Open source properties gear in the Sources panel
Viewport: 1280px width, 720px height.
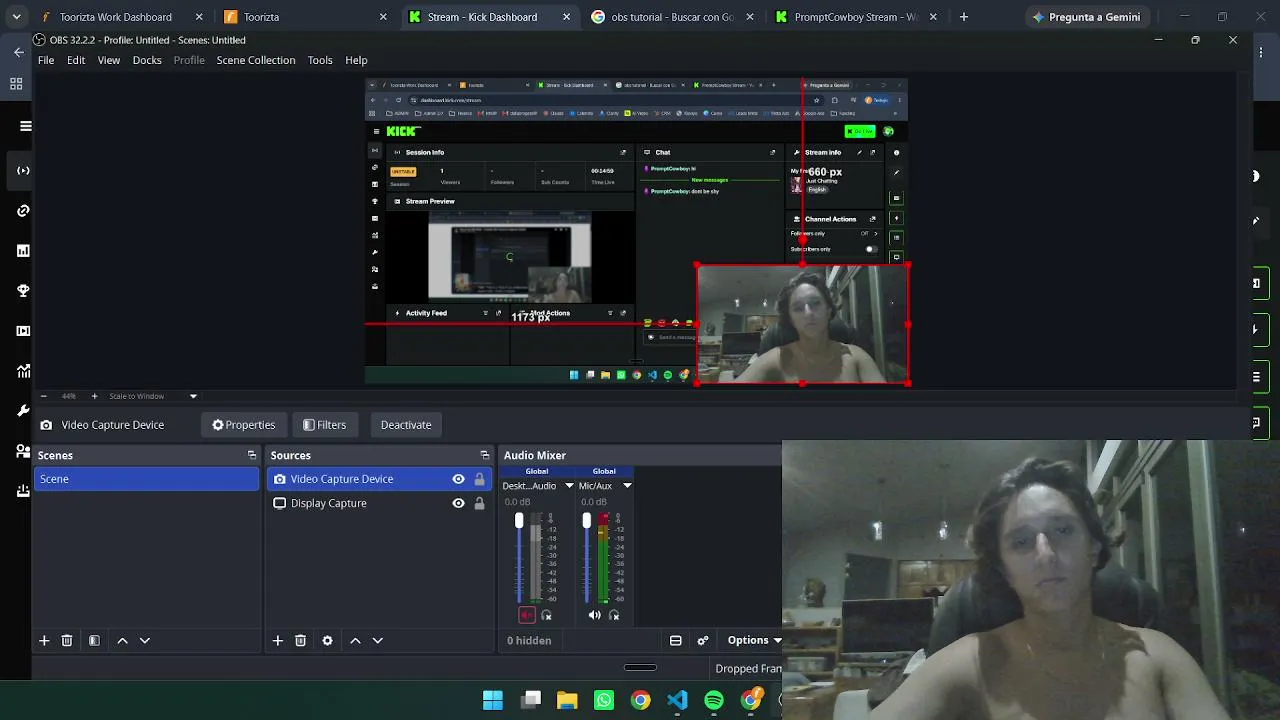pyautogui.click(x=327, y=640)
